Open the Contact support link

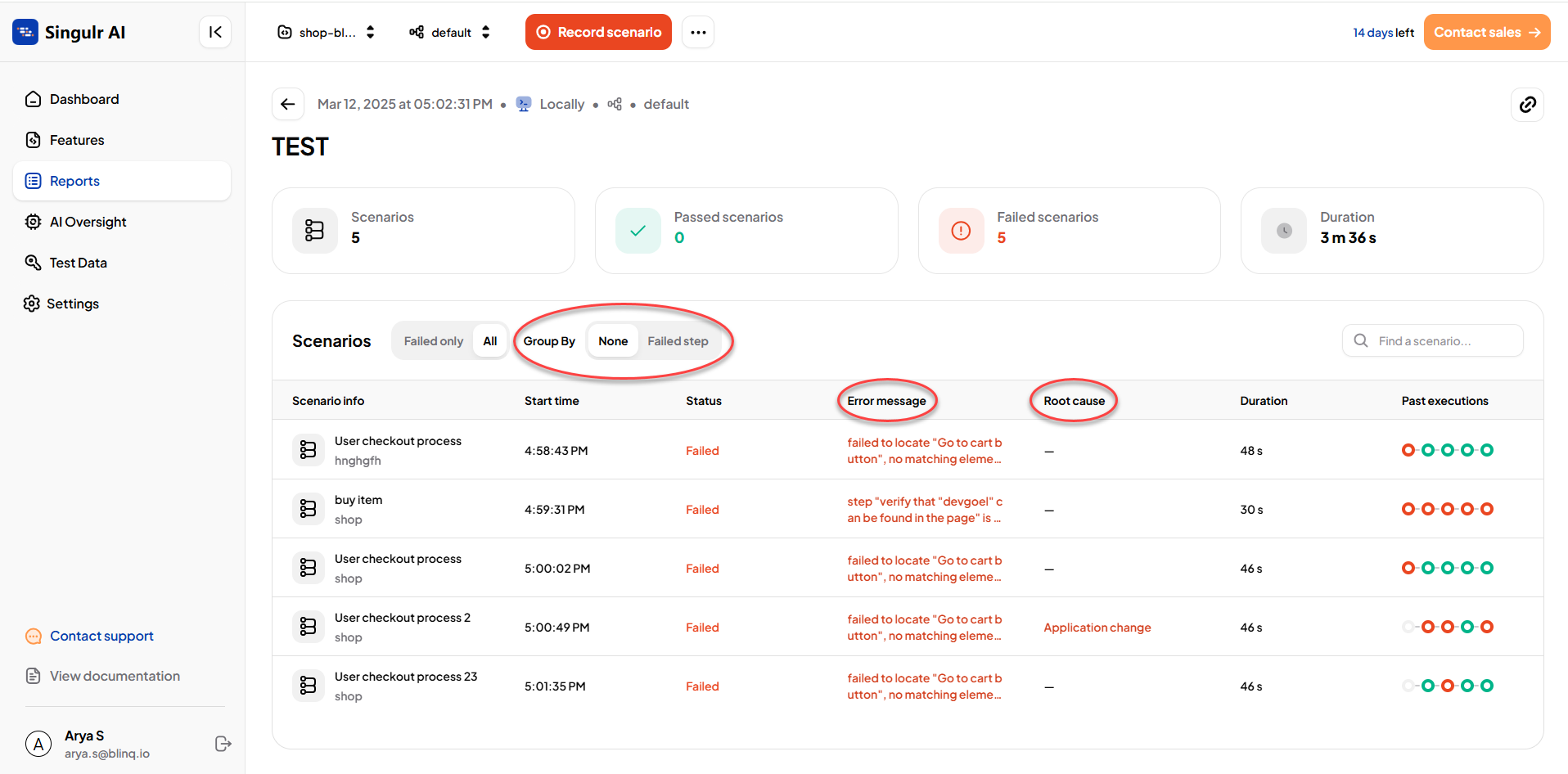coord(101,636)
